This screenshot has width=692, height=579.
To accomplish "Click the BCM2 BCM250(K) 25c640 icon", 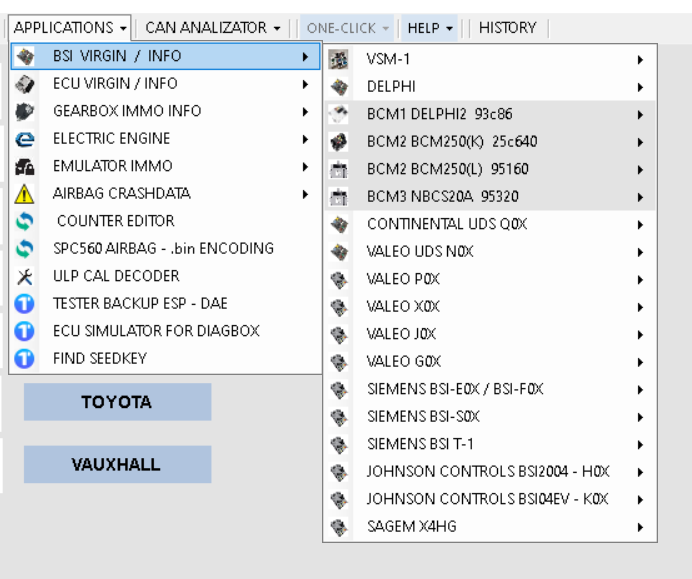I will point(338,142).
